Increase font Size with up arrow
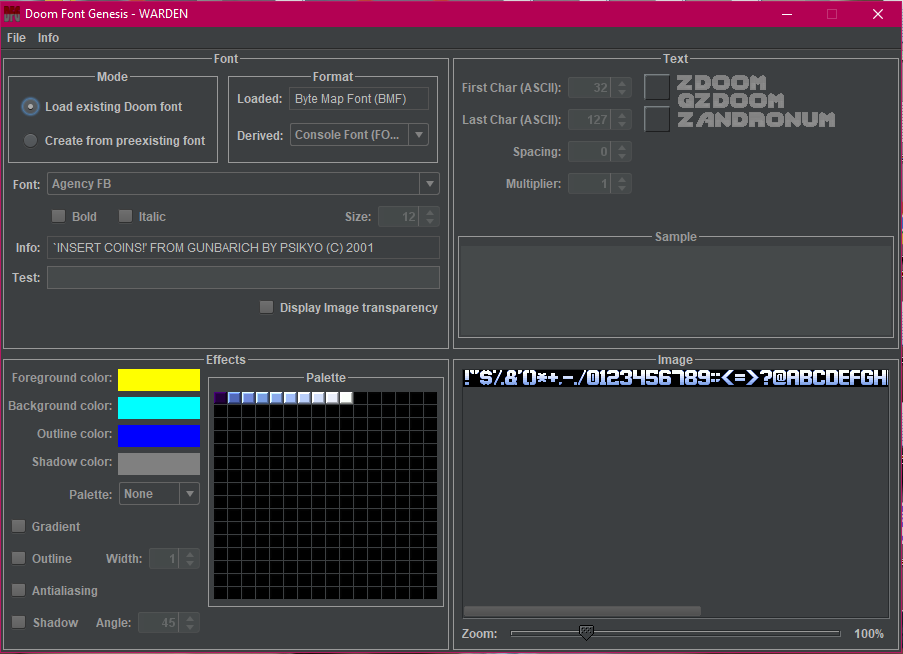 430,212
